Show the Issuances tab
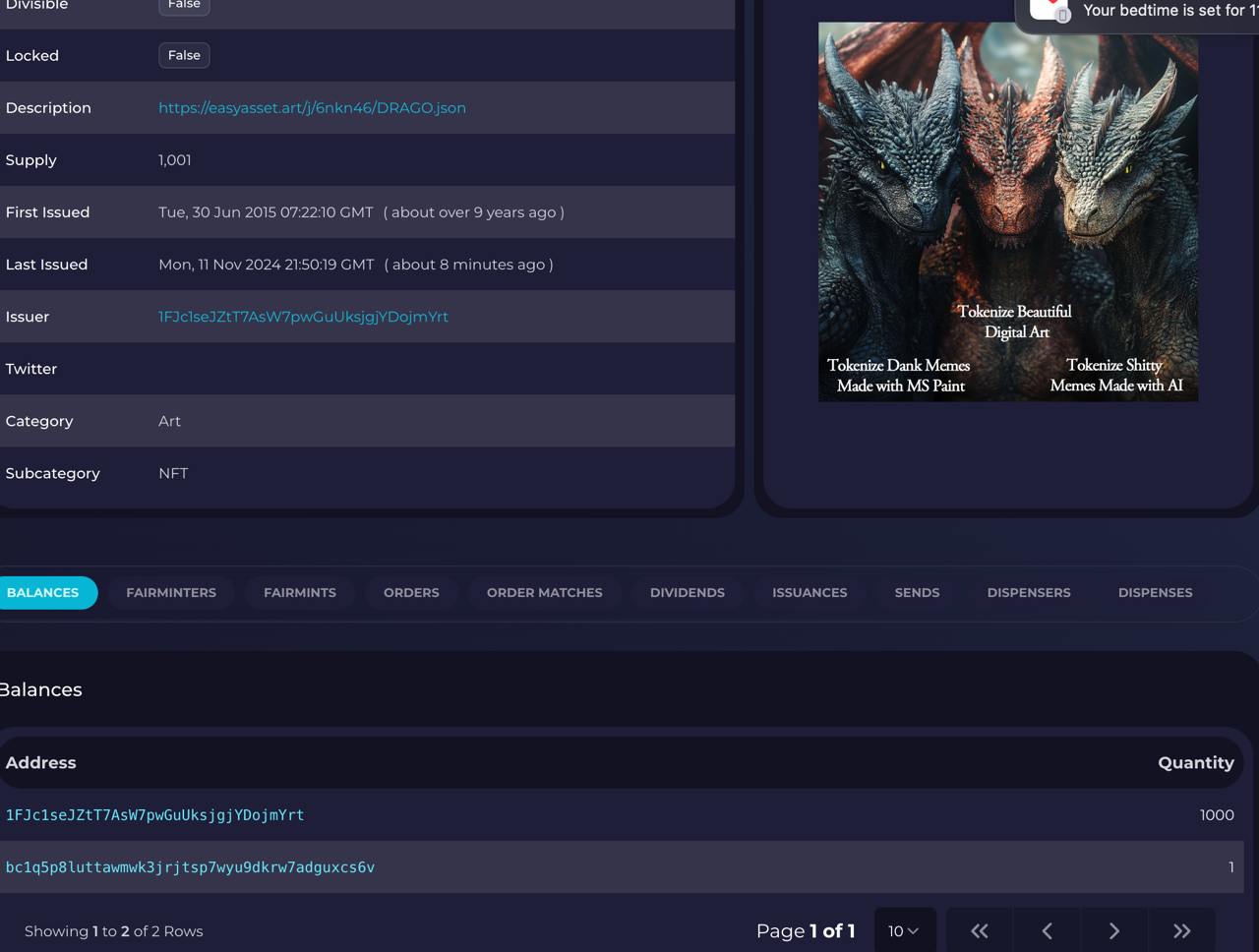Image resolution: width=1259 pixels, height=952 pixels. [809, 592]
